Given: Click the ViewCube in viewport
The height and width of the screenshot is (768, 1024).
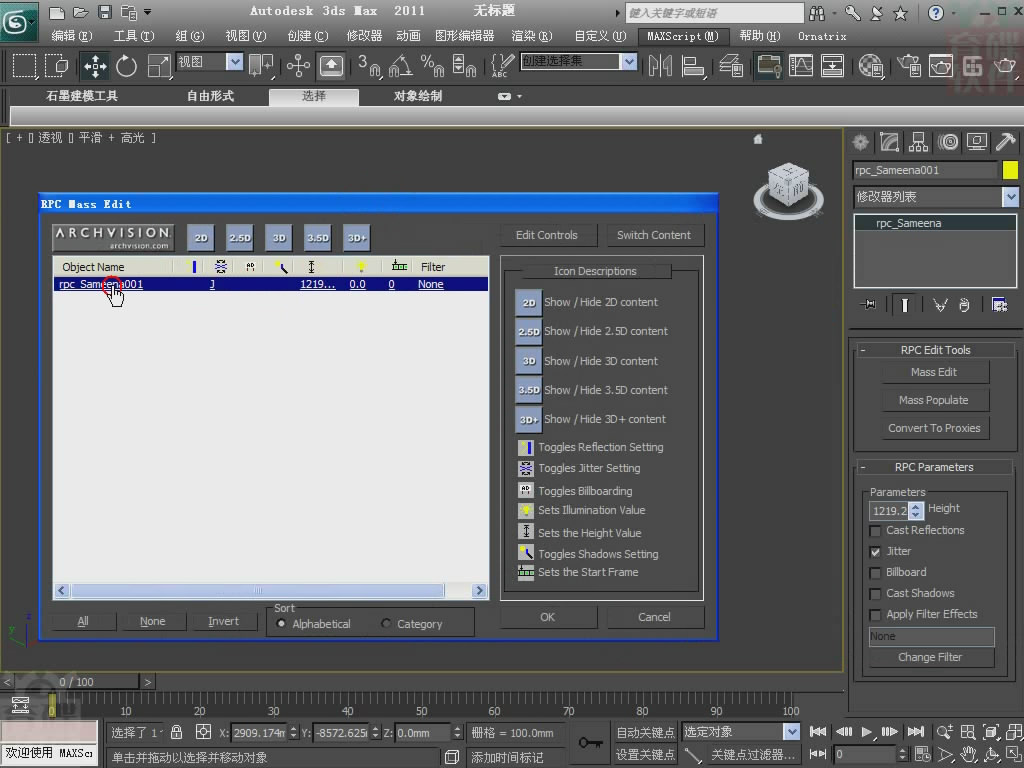Looking at the screenshot, I should tap(788, 189).
